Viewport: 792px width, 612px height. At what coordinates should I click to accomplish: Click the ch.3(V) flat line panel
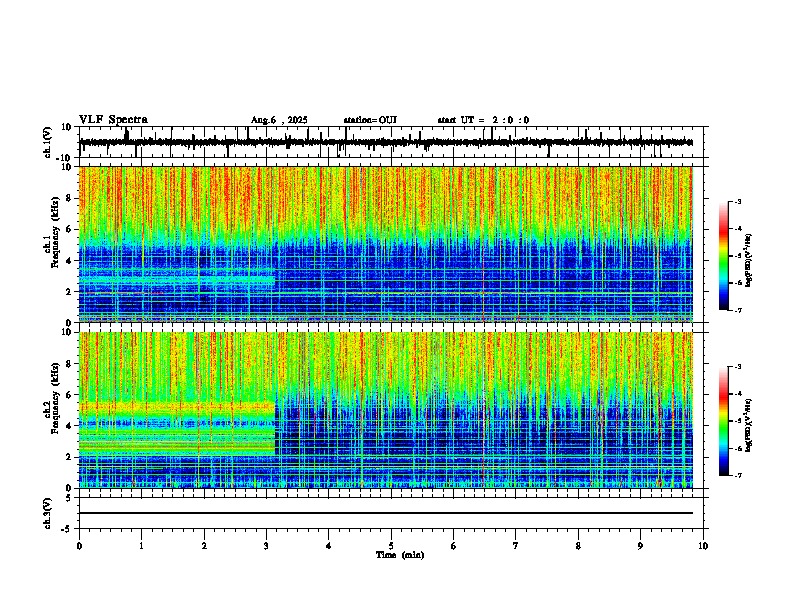tap(391, 513)
